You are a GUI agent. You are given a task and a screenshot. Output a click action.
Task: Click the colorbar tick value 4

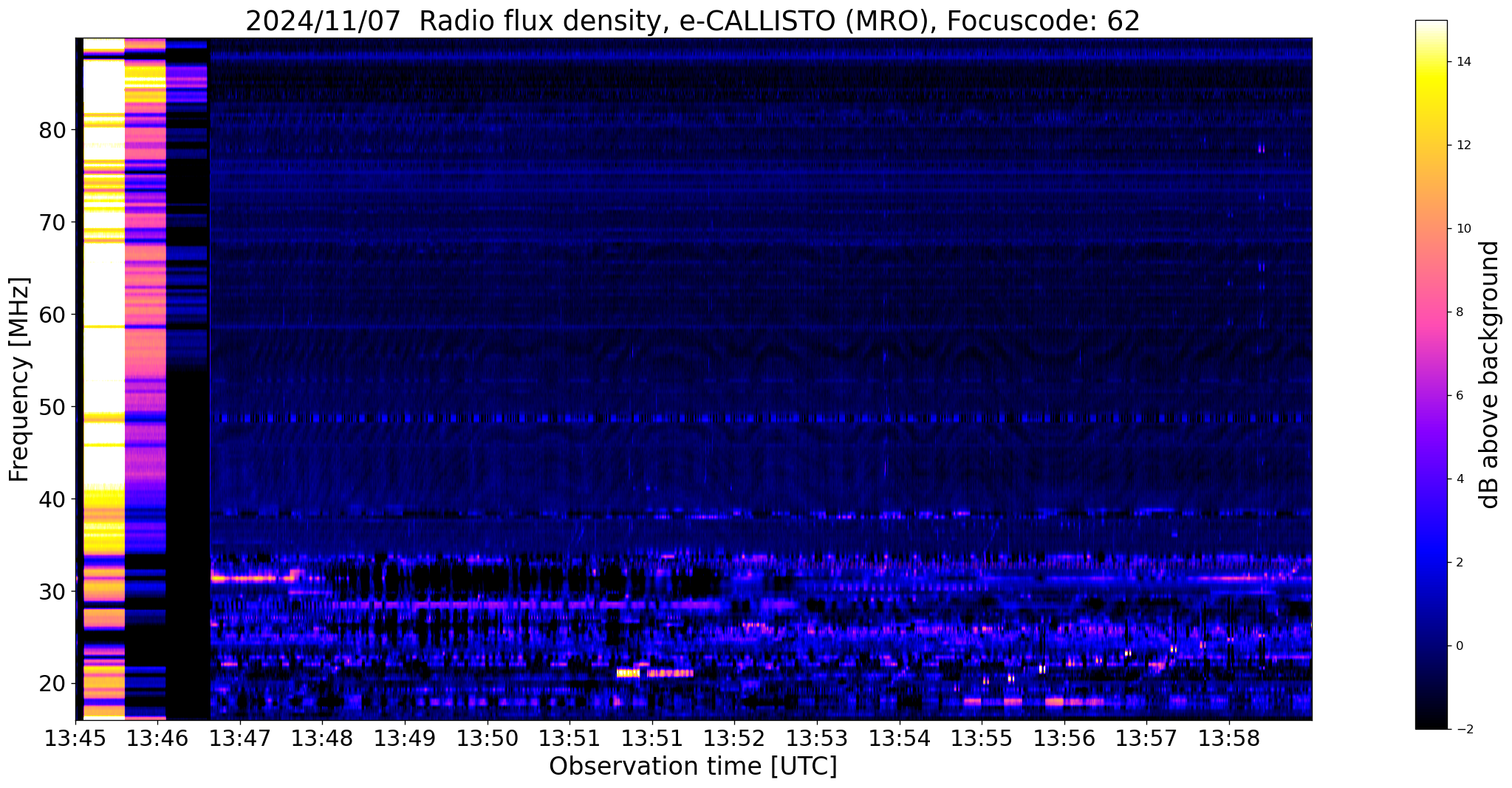1460,479
